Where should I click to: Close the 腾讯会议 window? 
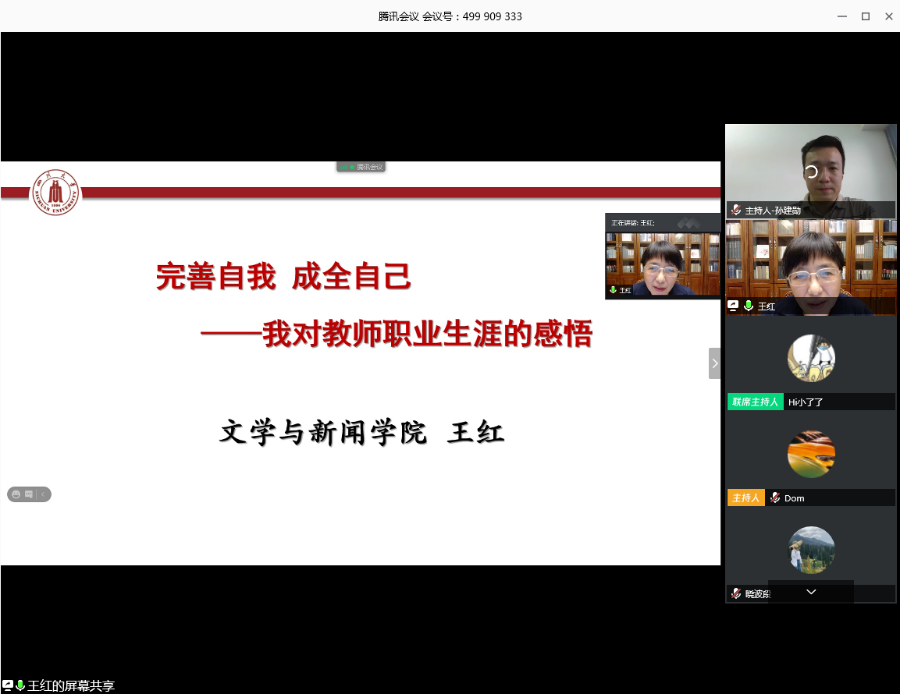click(x=889, y=16)
